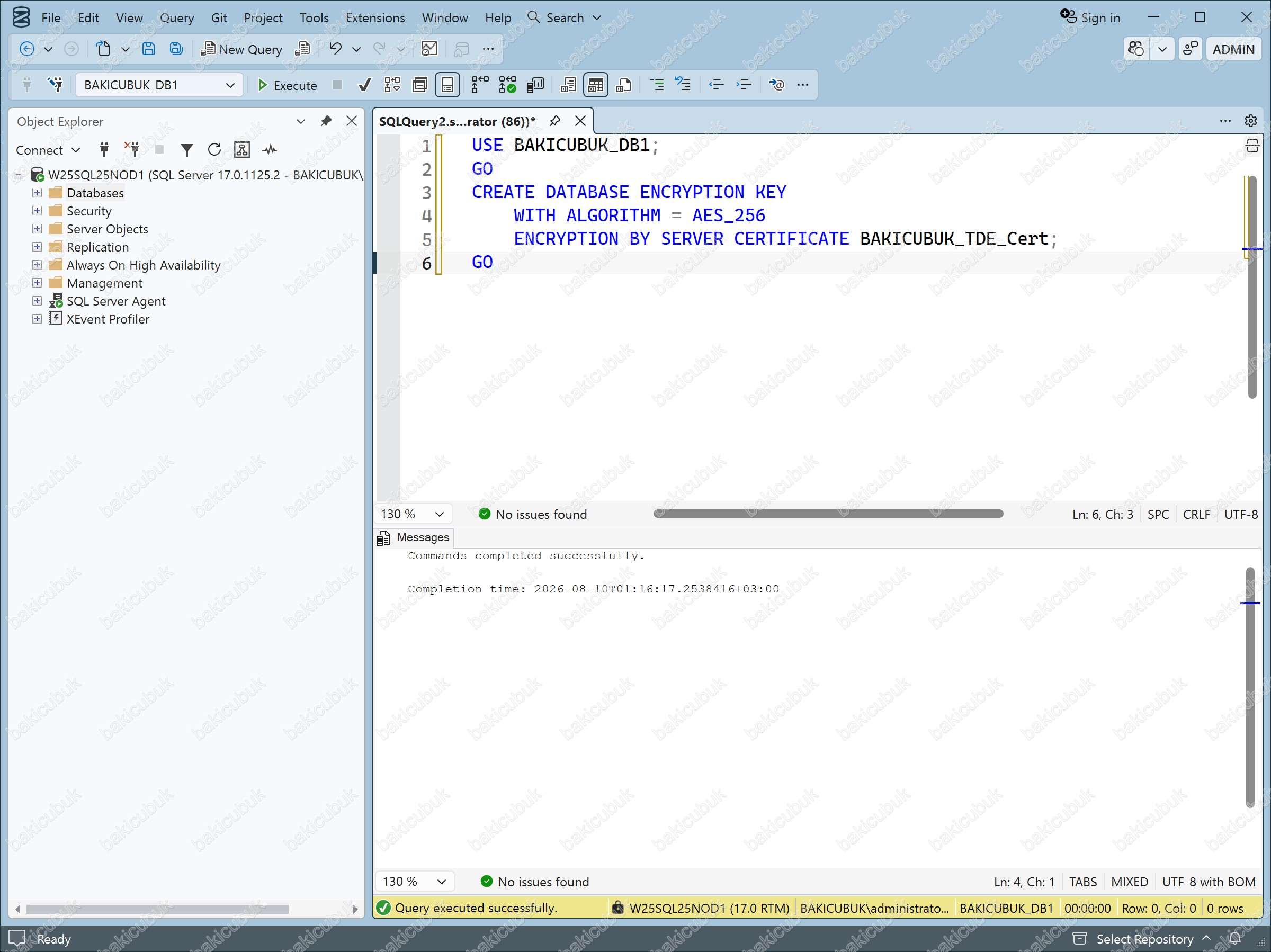The width and height of the screenshot is (1271, 952).
Task: Click the Object Explorer filter icon
Action: click(x=187, y=150)
